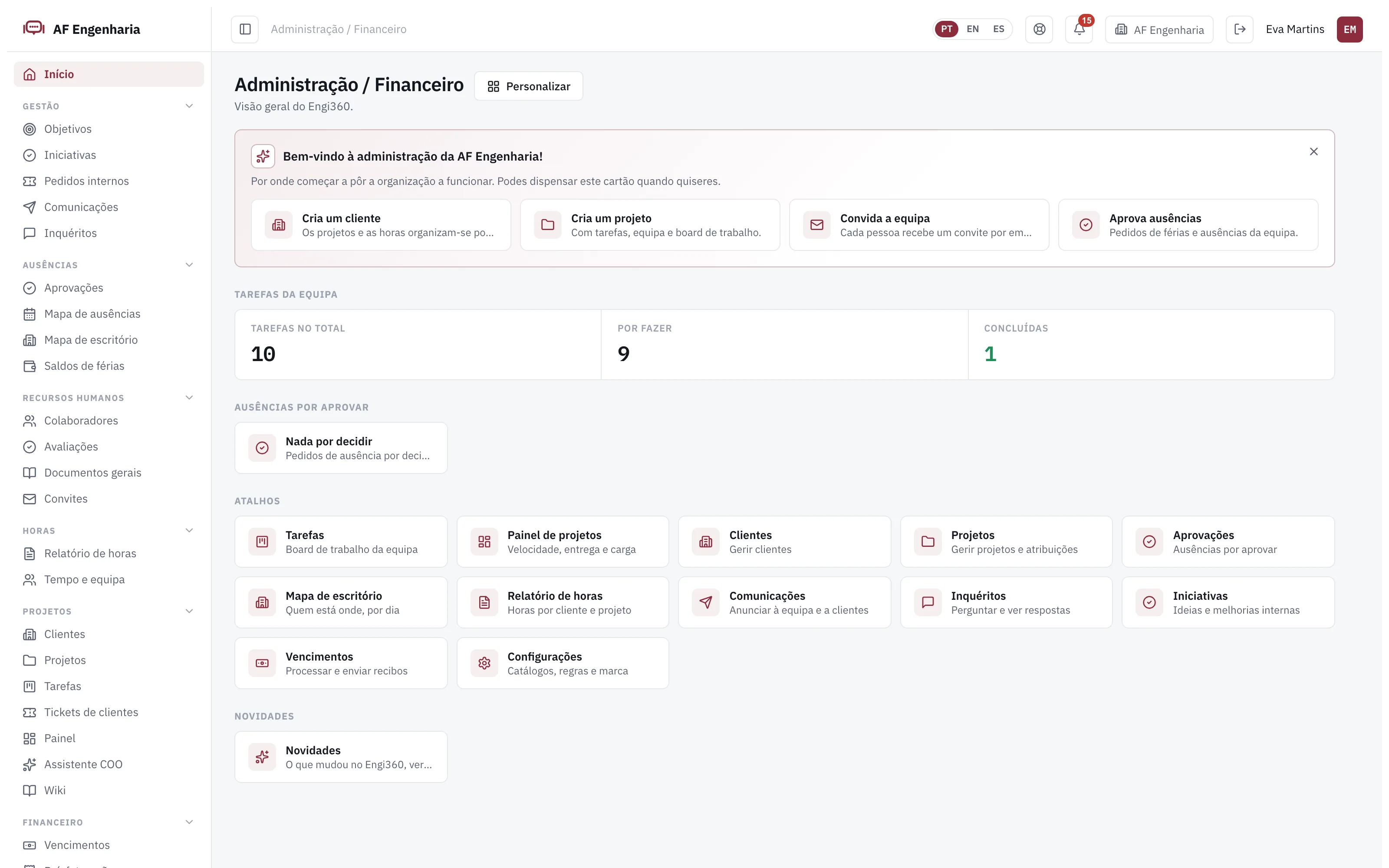Screen dimensions: 1389x868
Task: Open the Cria um cliente card
Action: tap(381, 225)
